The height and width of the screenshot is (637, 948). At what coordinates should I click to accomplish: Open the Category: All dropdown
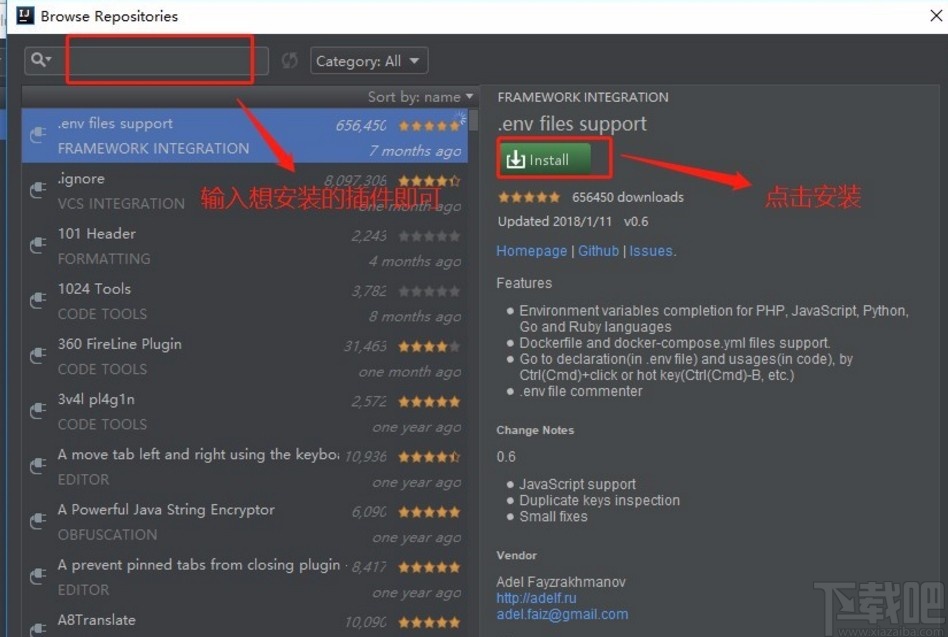pos(368,60)
